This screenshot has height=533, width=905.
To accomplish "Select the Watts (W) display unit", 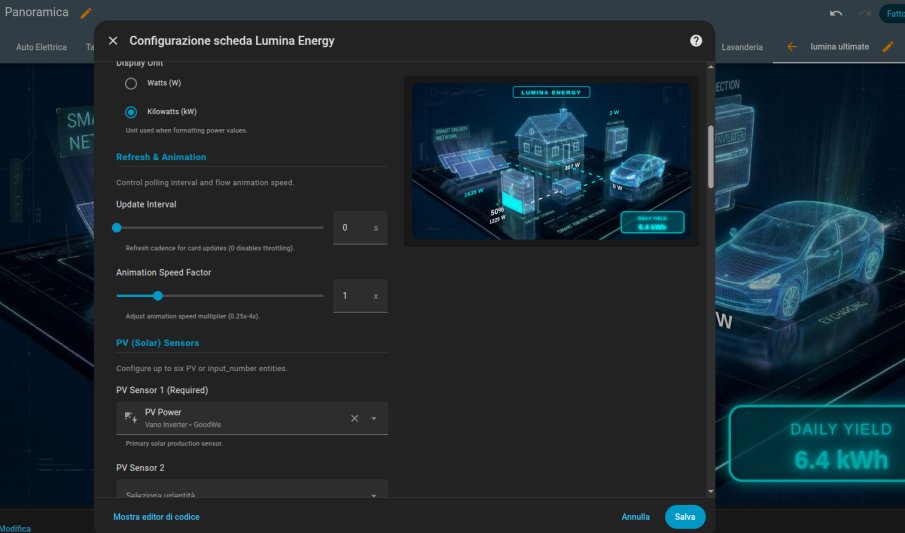I will point(131,83).
